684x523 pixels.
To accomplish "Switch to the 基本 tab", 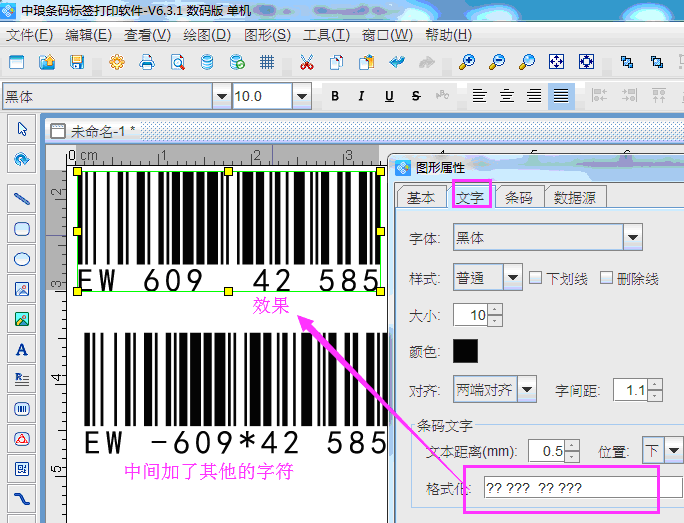I will coord(421,198).
